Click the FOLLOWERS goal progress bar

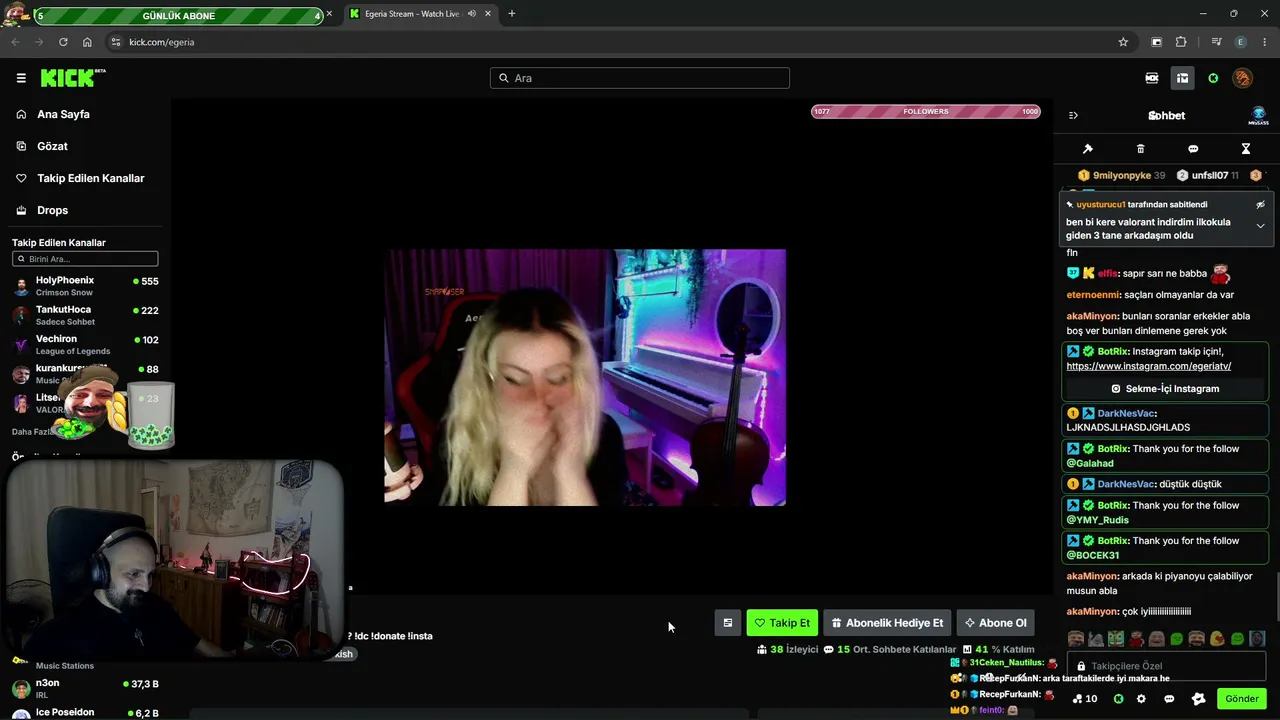[x=926, y=112]
